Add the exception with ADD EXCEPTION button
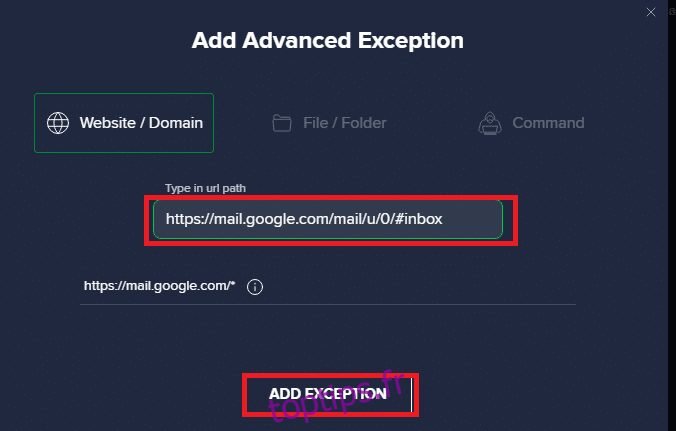This screenshot has width=676, height=431. point(328,394)
